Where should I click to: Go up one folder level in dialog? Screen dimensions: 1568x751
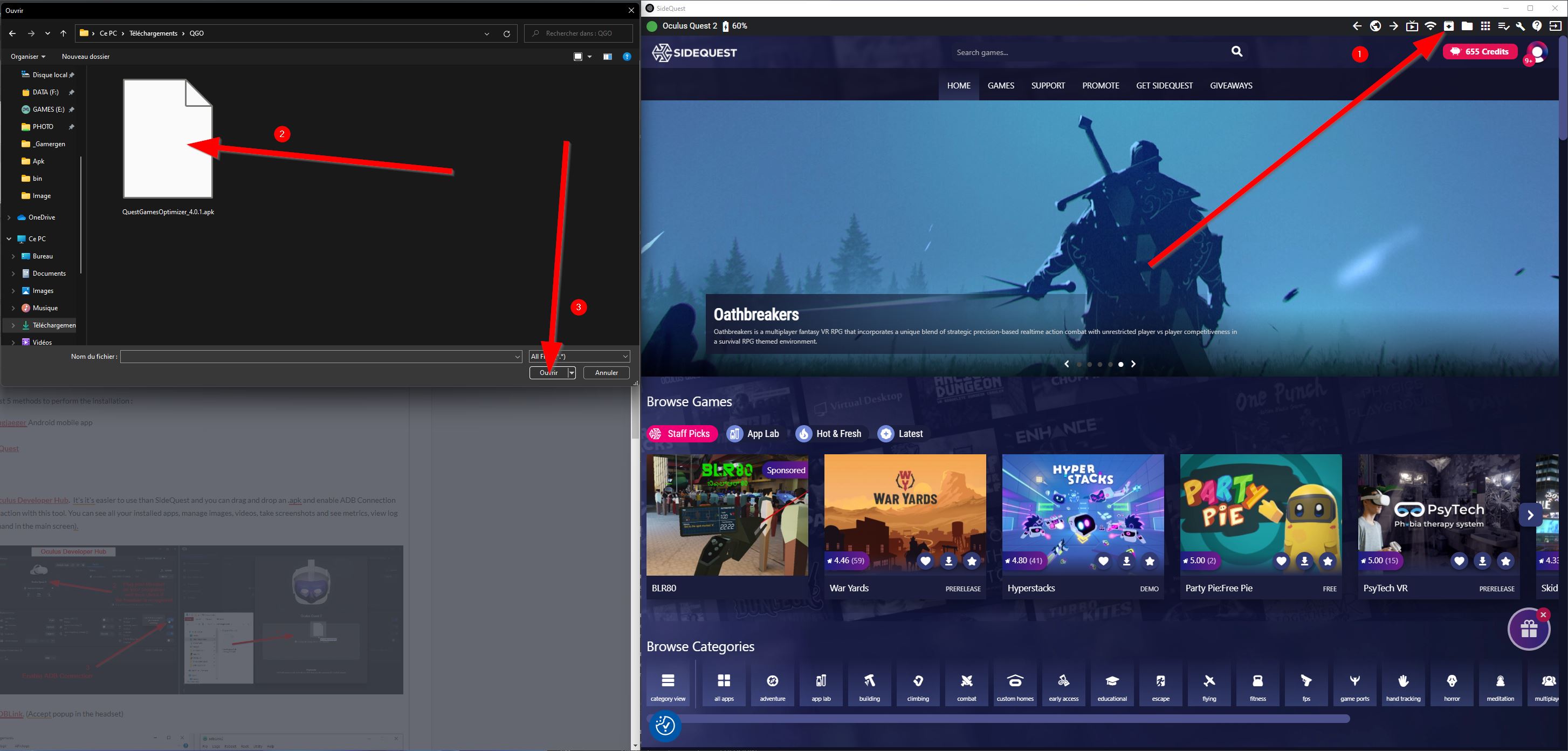point(63,33)
